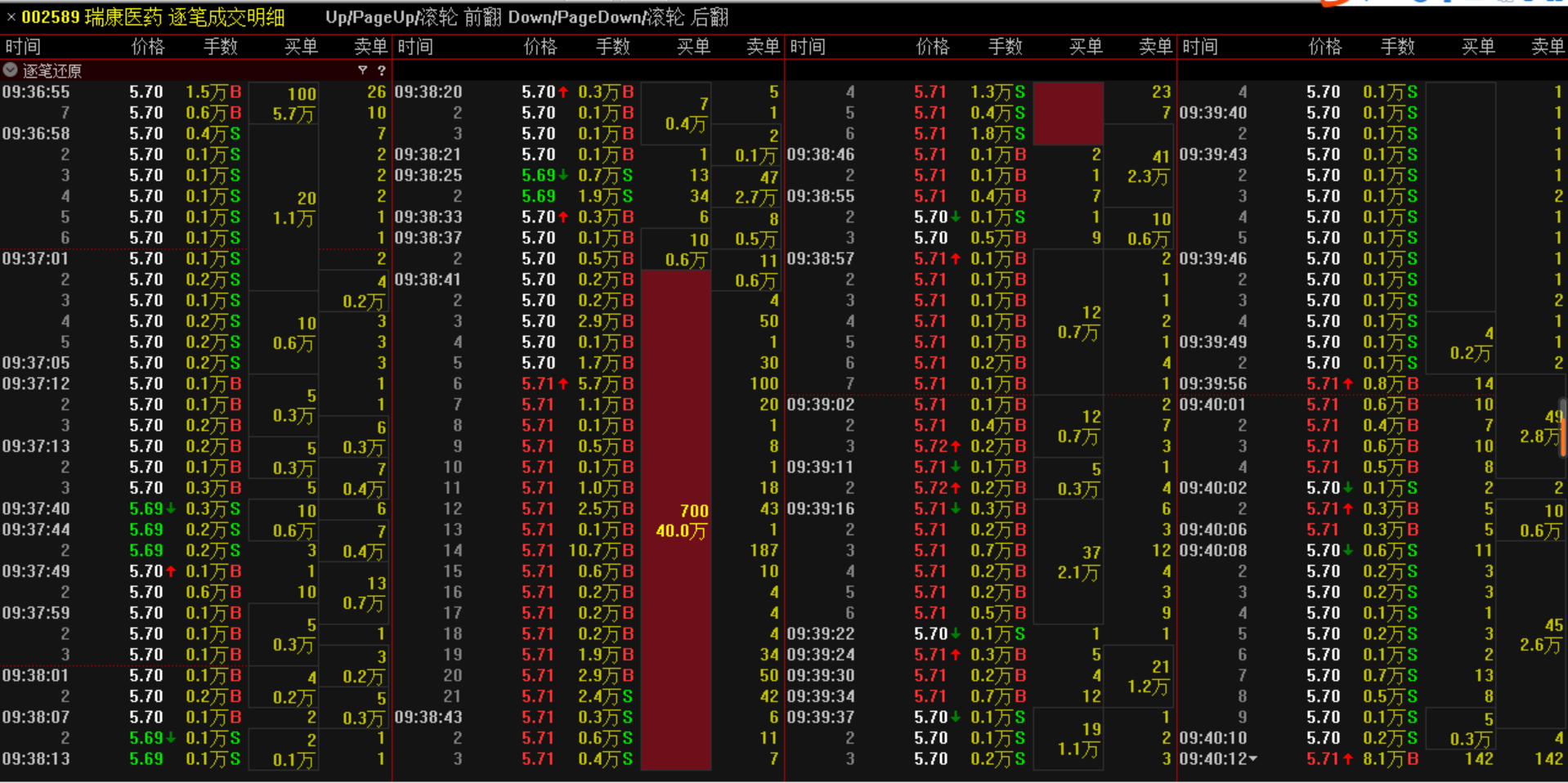The image size is (1568, 783).
Task: Select the 09:36:55 trade row
Action: pyautogui.click(x=36, y=92)
